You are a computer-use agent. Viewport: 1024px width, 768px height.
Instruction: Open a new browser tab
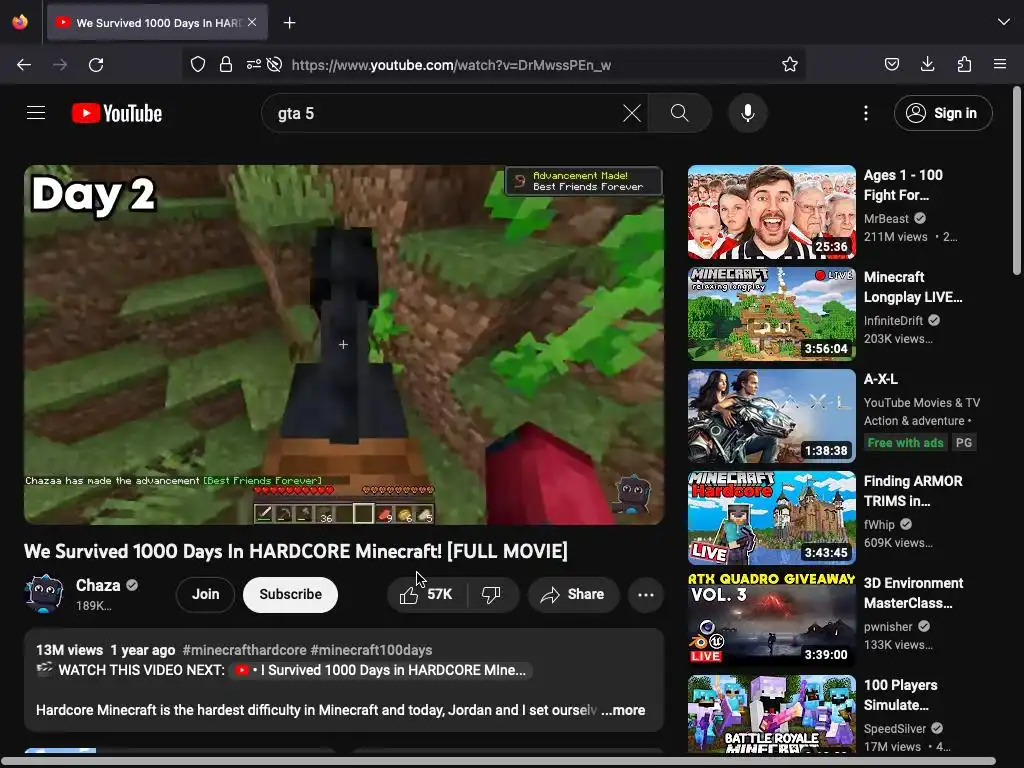tap(289, 23)
